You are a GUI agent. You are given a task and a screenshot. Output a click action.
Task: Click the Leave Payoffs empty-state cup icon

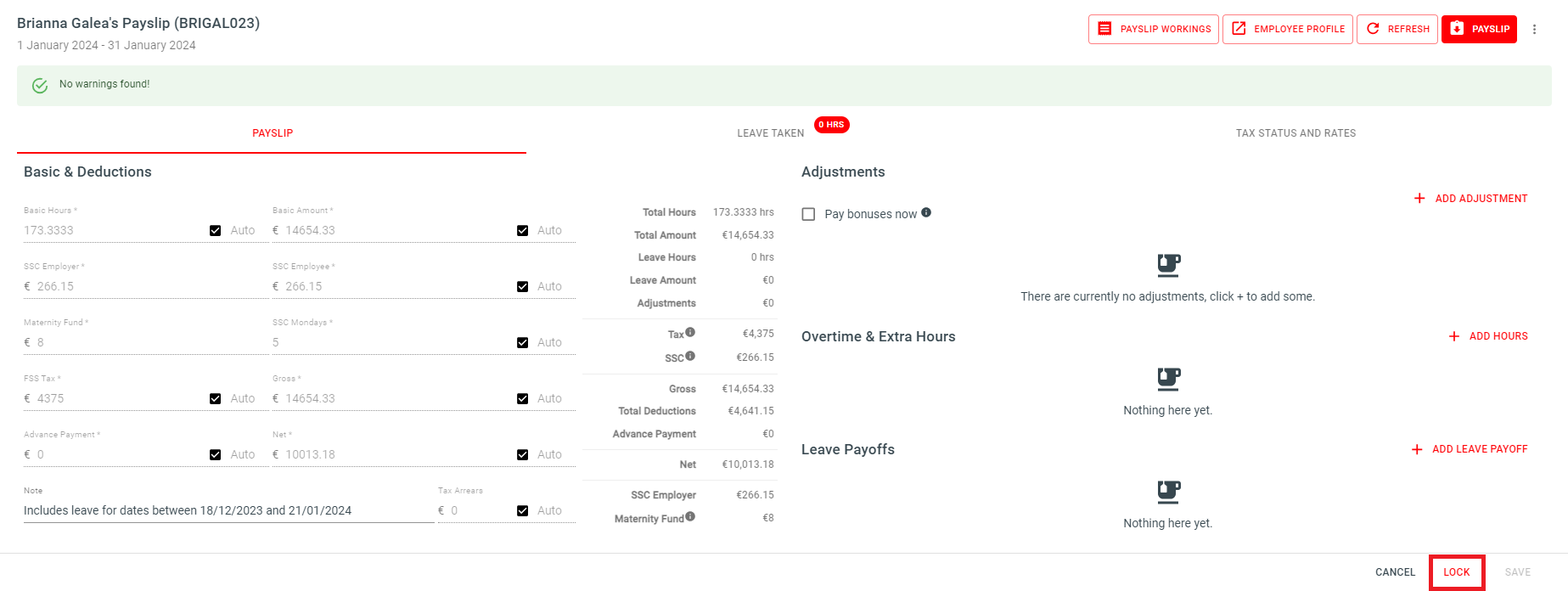1168,492
